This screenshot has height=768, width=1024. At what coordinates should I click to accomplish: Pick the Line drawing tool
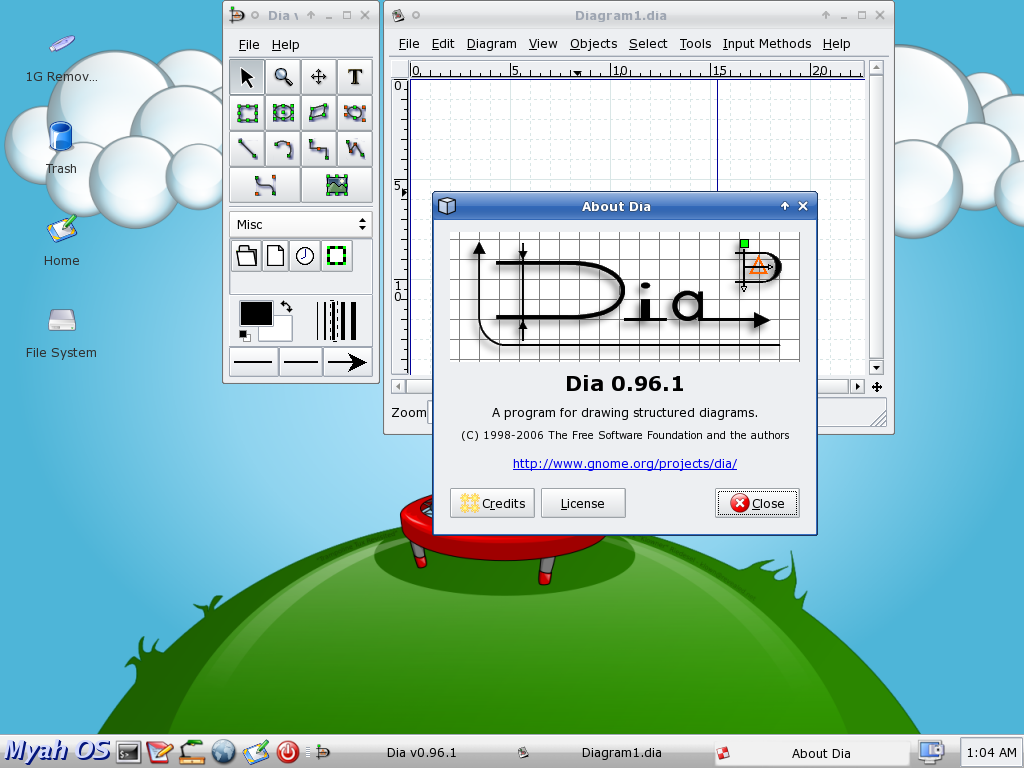pos(247,149)
